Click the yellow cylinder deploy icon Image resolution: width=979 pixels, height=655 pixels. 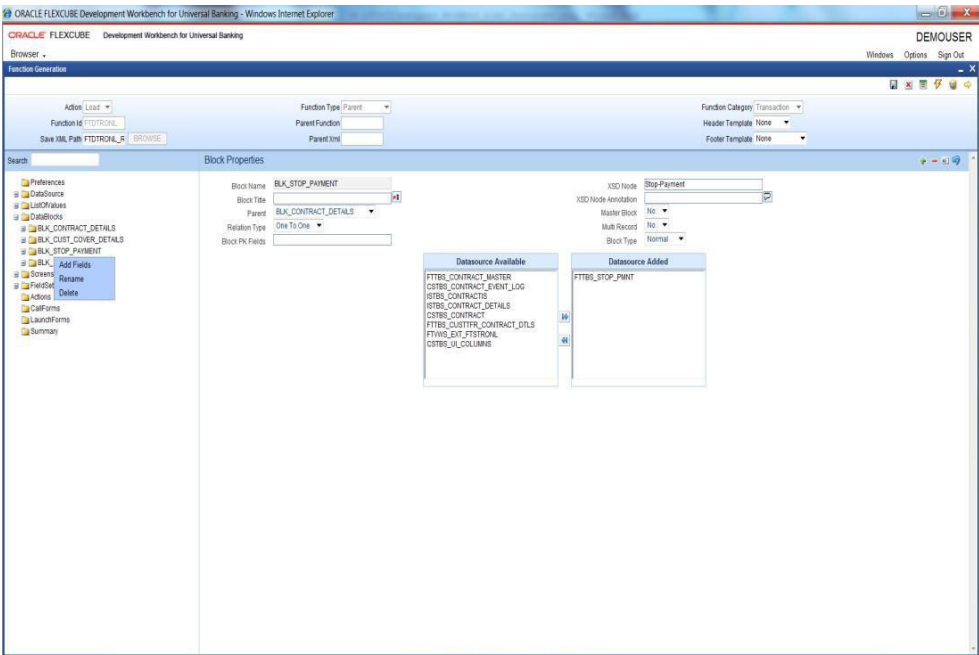click(953, 85)
